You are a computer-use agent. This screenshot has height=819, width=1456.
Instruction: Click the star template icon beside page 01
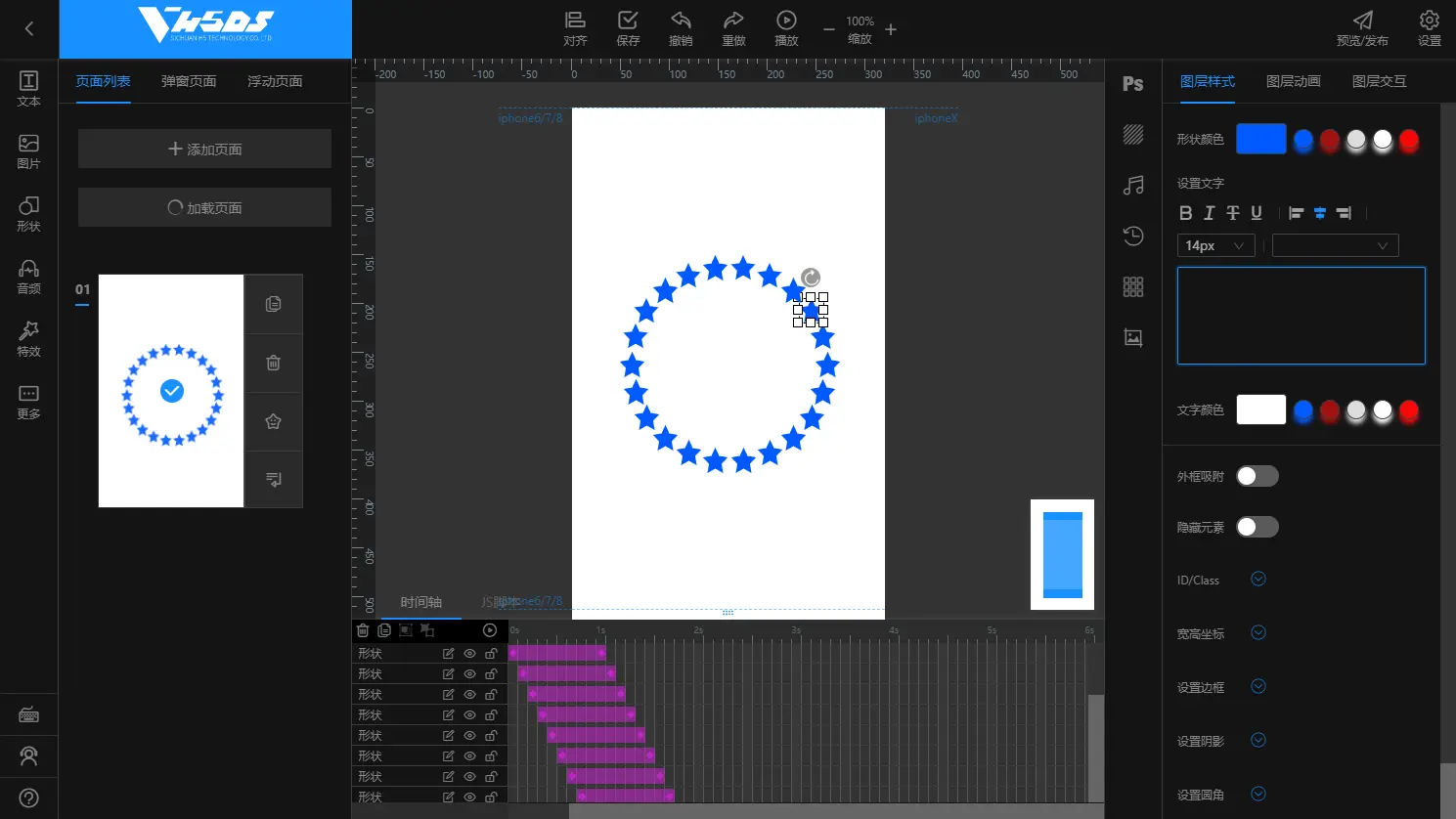[274, 421]
